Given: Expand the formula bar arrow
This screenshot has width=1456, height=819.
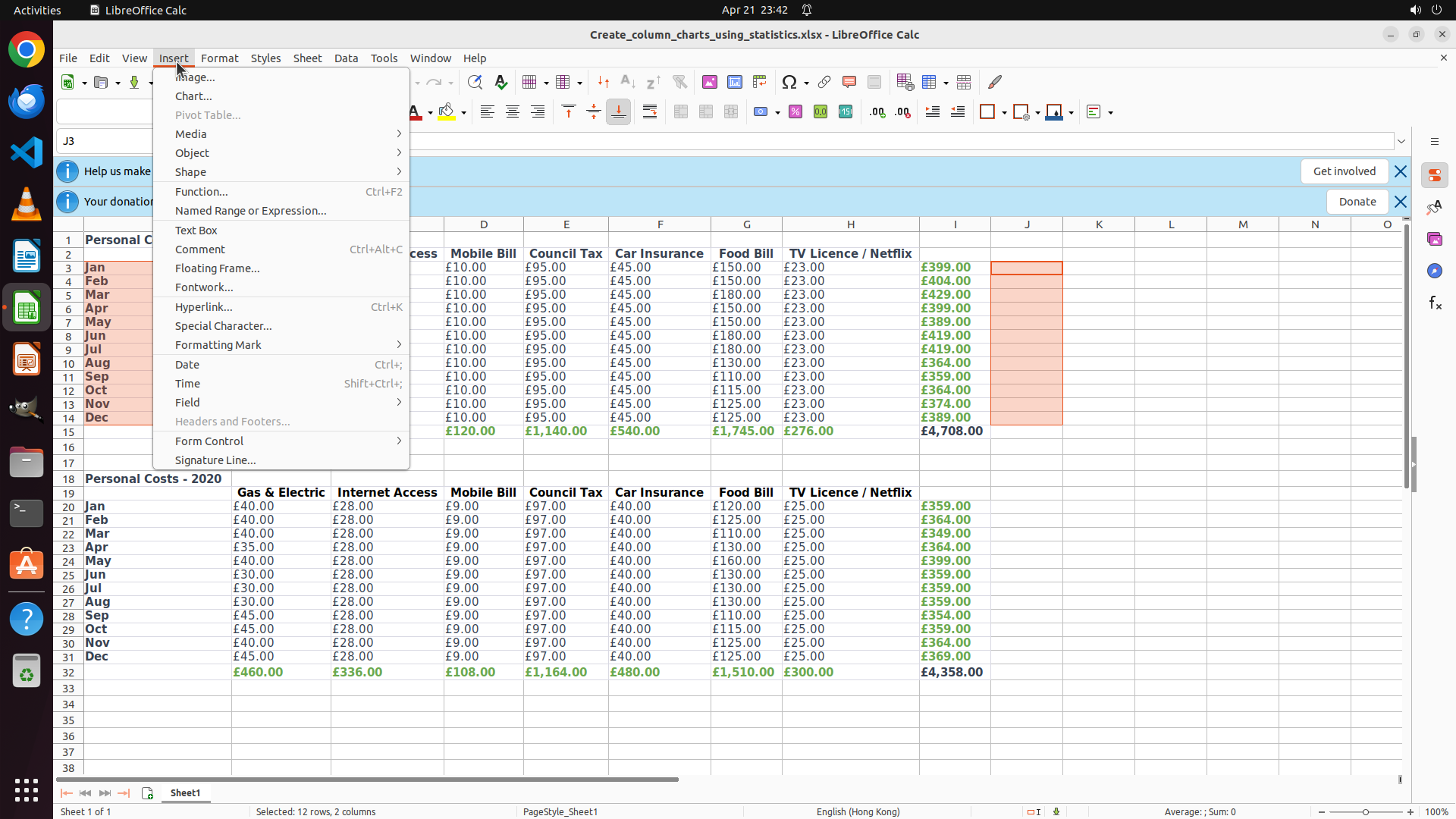Looking at the screenshot, I should (1401, 142).
